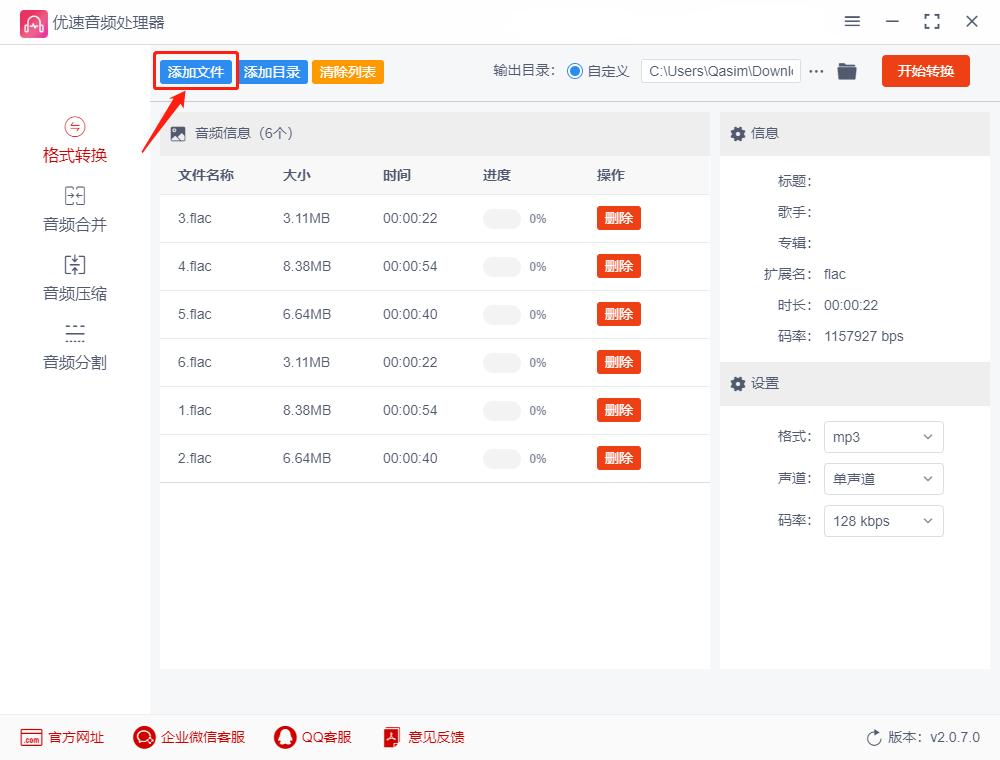Click the 信息 info panel gear icon
The height and width of the screenshot is (760, 1000).
click(x=737, y=133)
